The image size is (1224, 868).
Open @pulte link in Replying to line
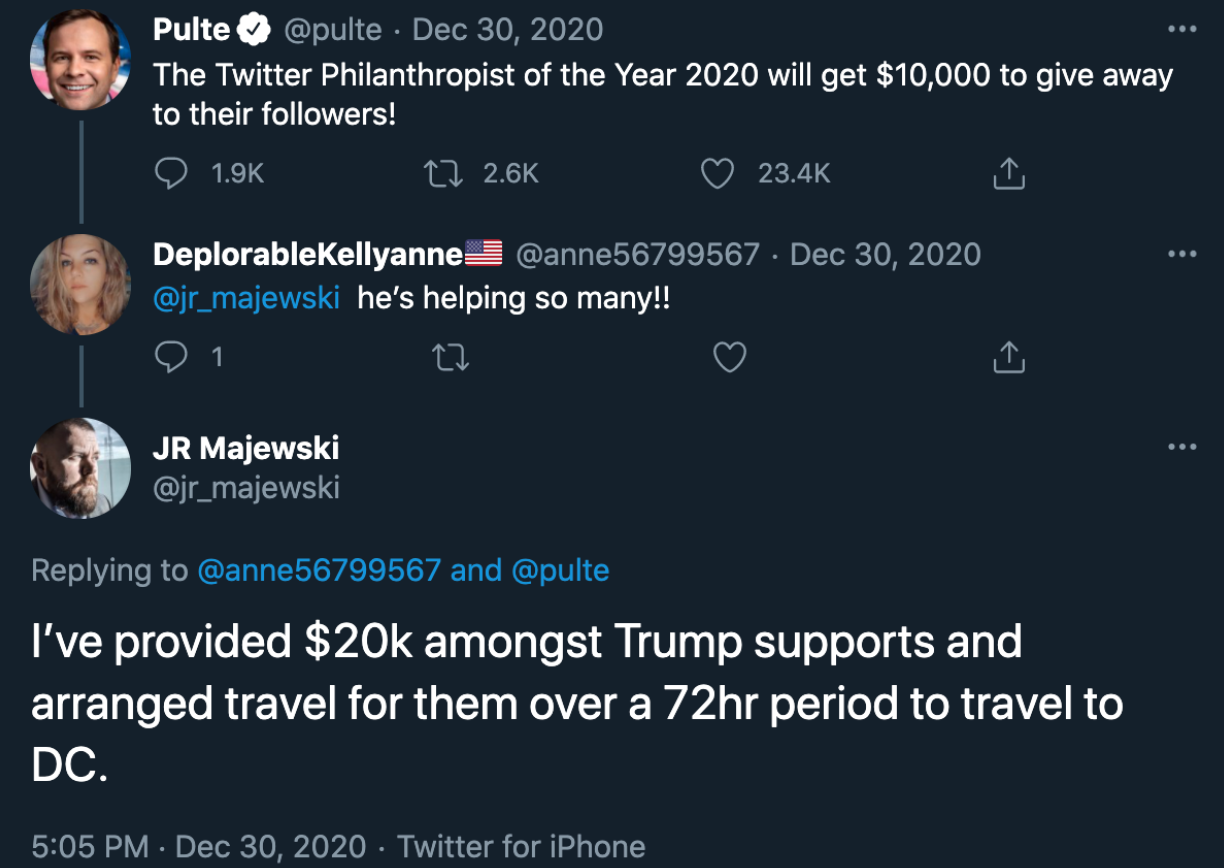(560, 570)
